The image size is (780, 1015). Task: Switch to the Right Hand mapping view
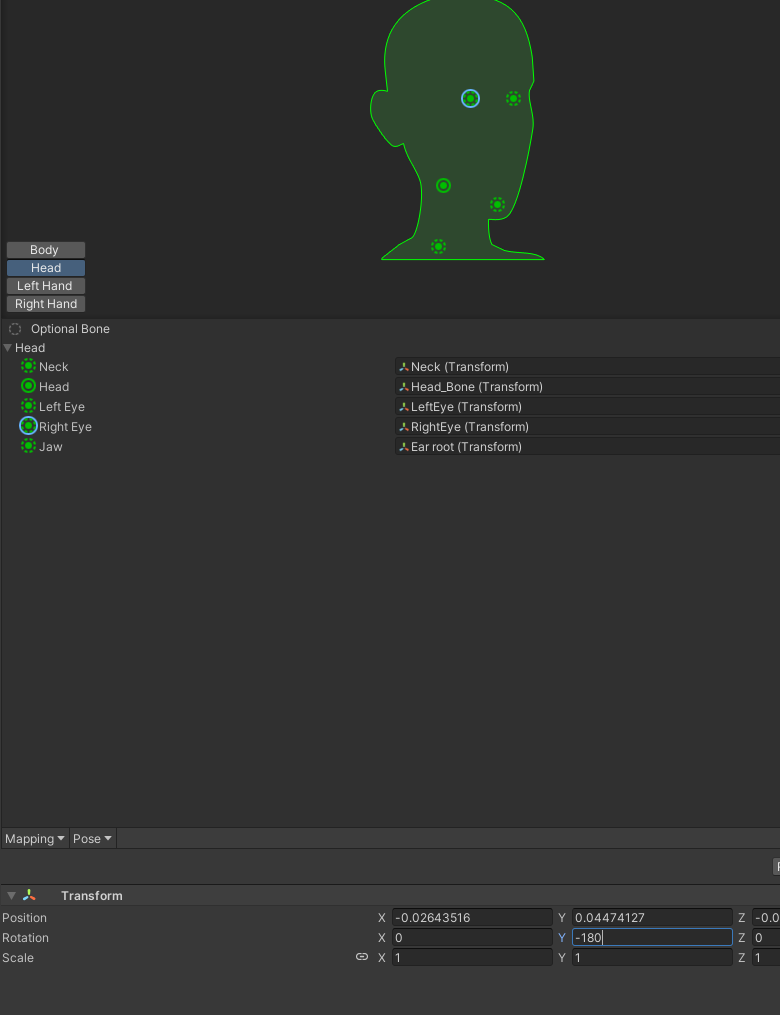(x=46, y=304)
